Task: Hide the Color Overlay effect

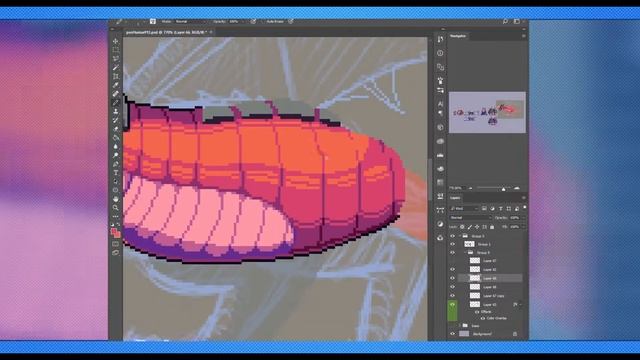Action: click(x=483, y=318)
